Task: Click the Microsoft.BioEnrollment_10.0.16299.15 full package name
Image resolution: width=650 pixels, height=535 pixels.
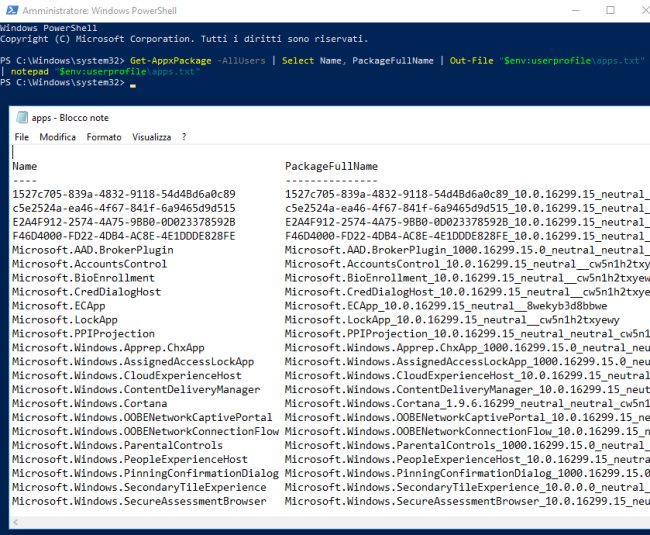Action: coord(467,278)
